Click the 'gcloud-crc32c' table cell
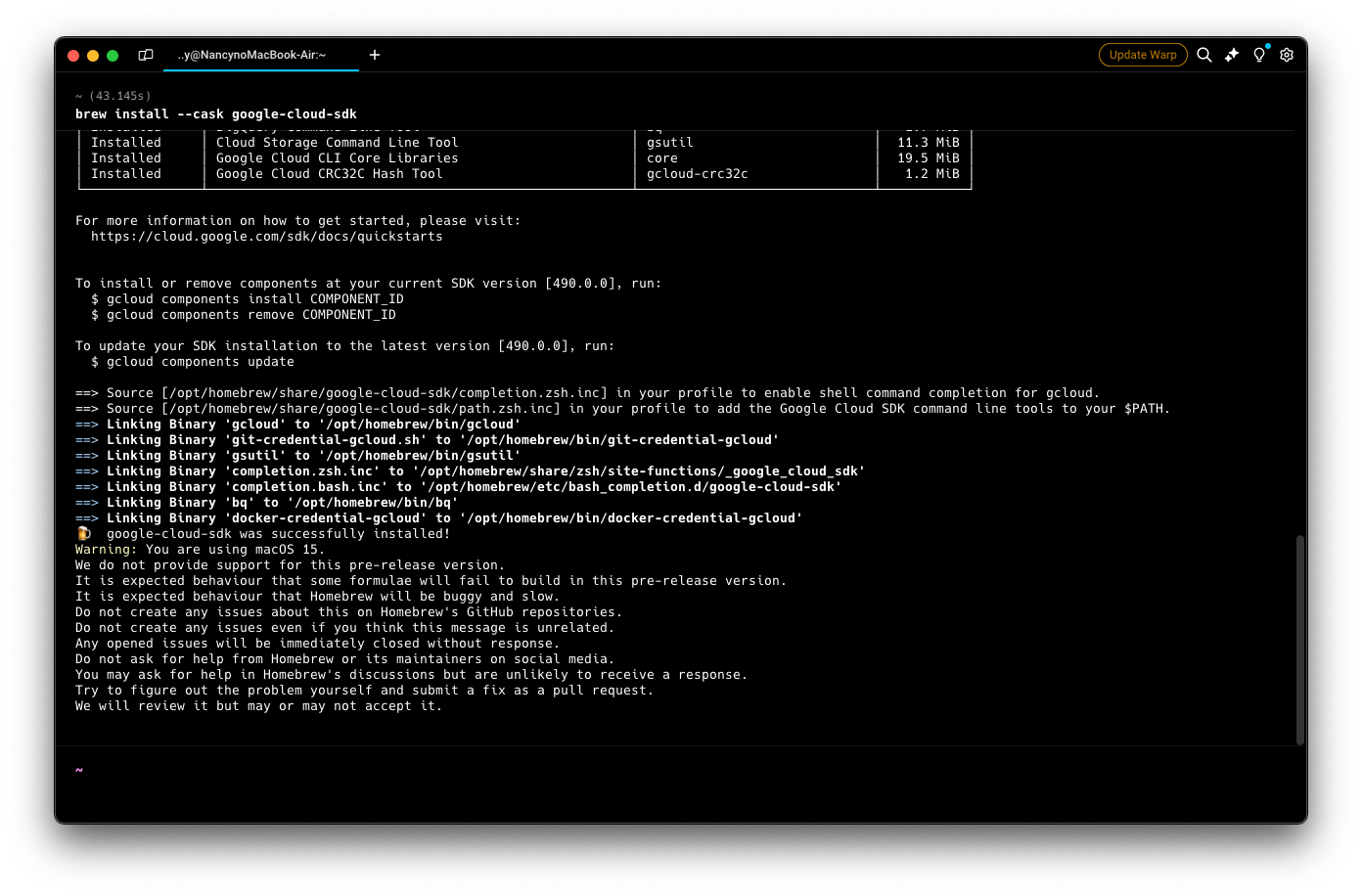 click(698, 174)
